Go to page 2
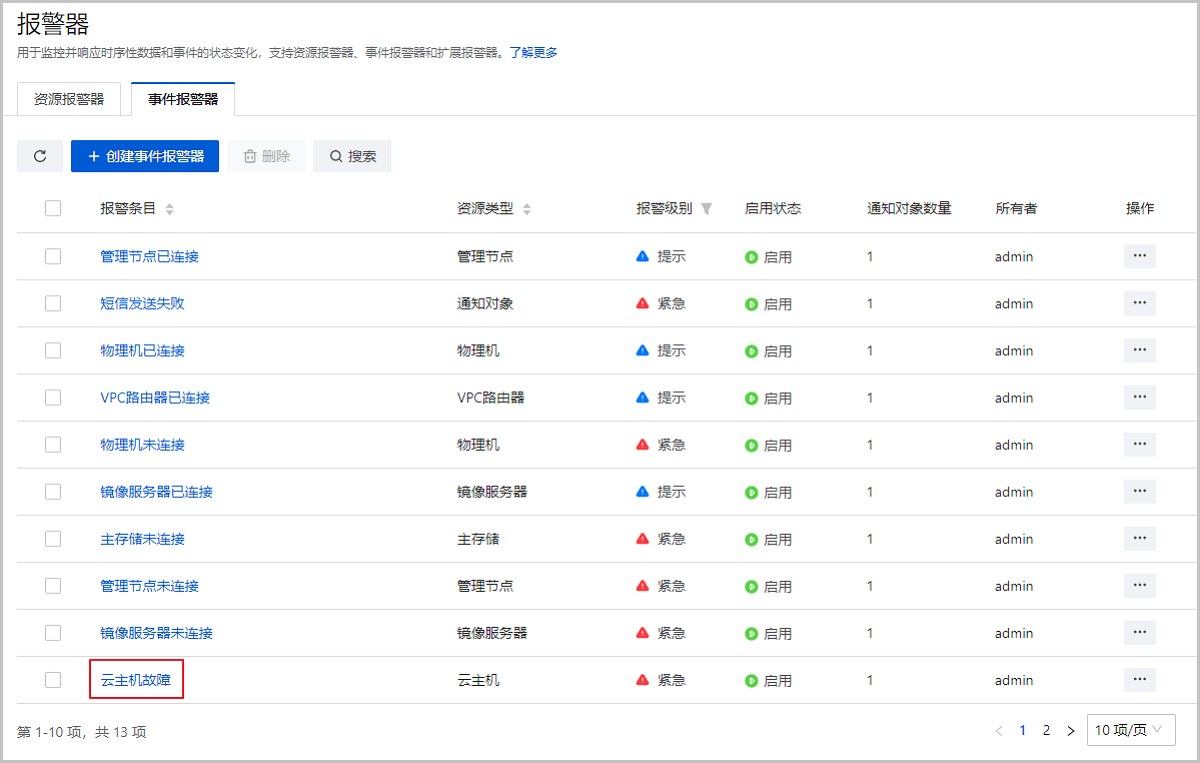The width and height of the screenshot is (1200, 763). 1046,731
